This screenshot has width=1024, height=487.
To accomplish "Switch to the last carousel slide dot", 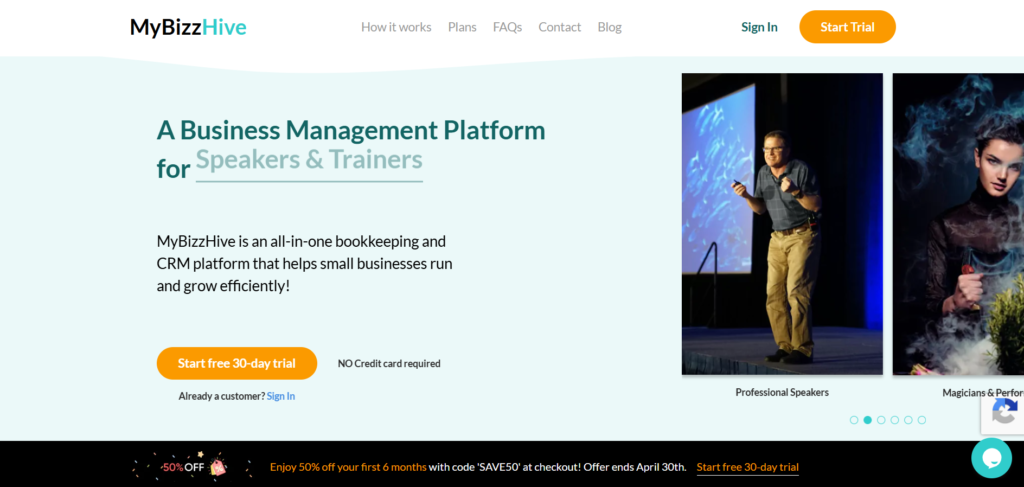I will (922, 420).
